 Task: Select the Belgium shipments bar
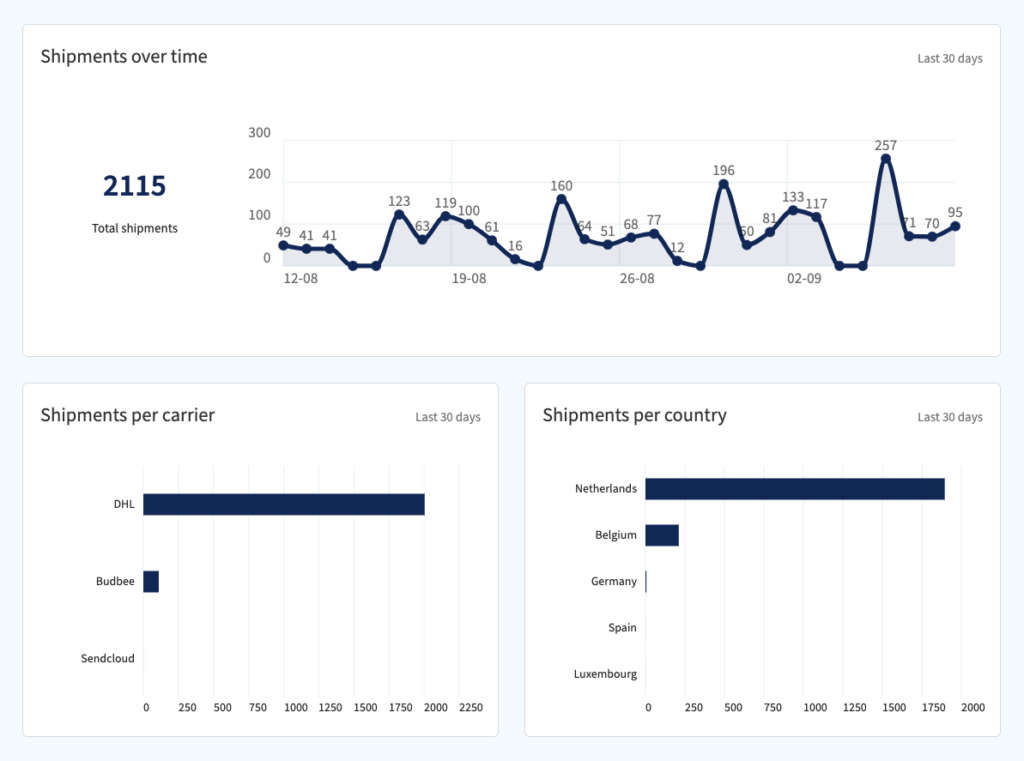click(x=662, y=535)
